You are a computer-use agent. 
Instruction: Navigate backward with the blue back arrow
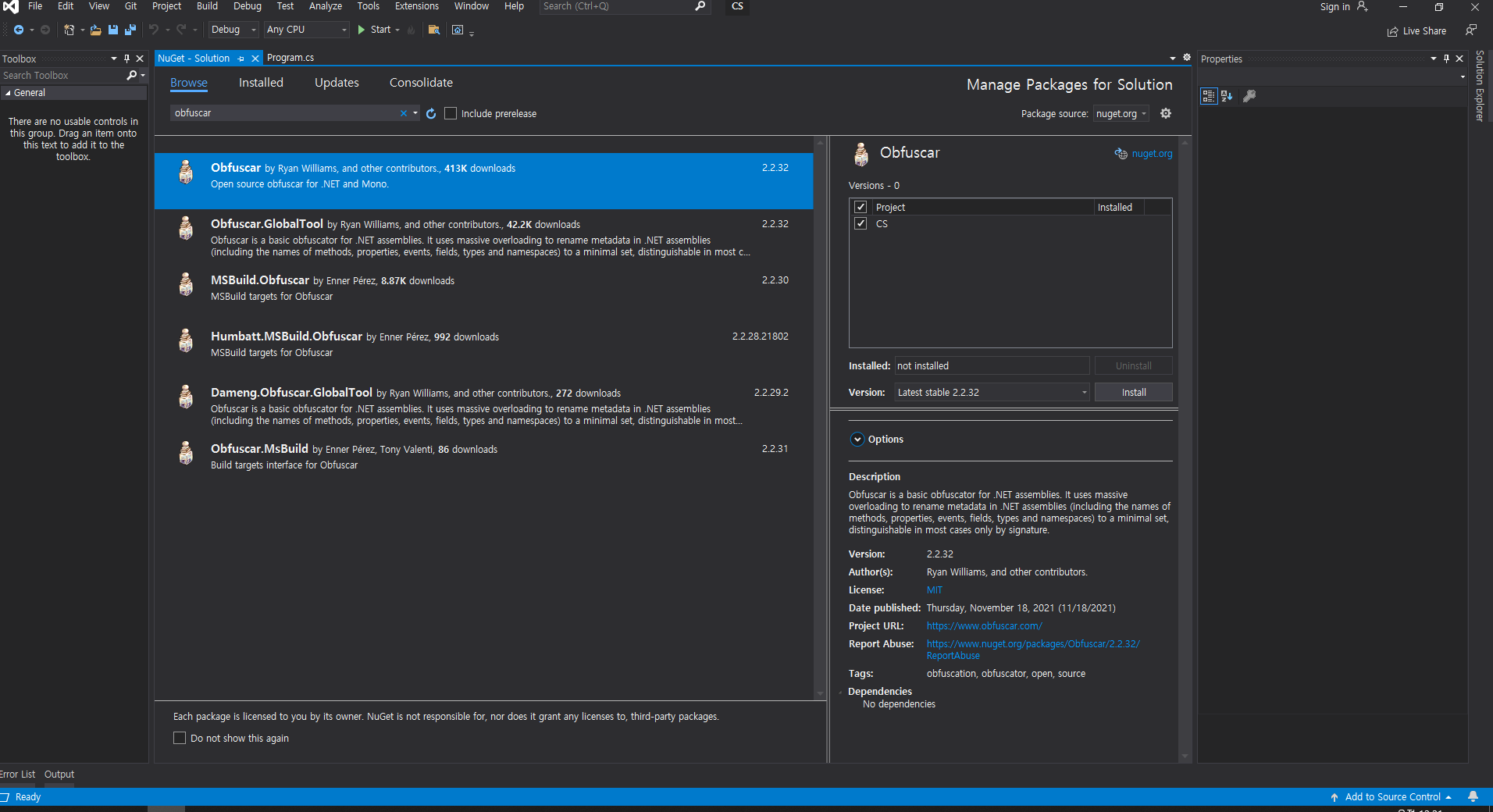pos(18,30)
